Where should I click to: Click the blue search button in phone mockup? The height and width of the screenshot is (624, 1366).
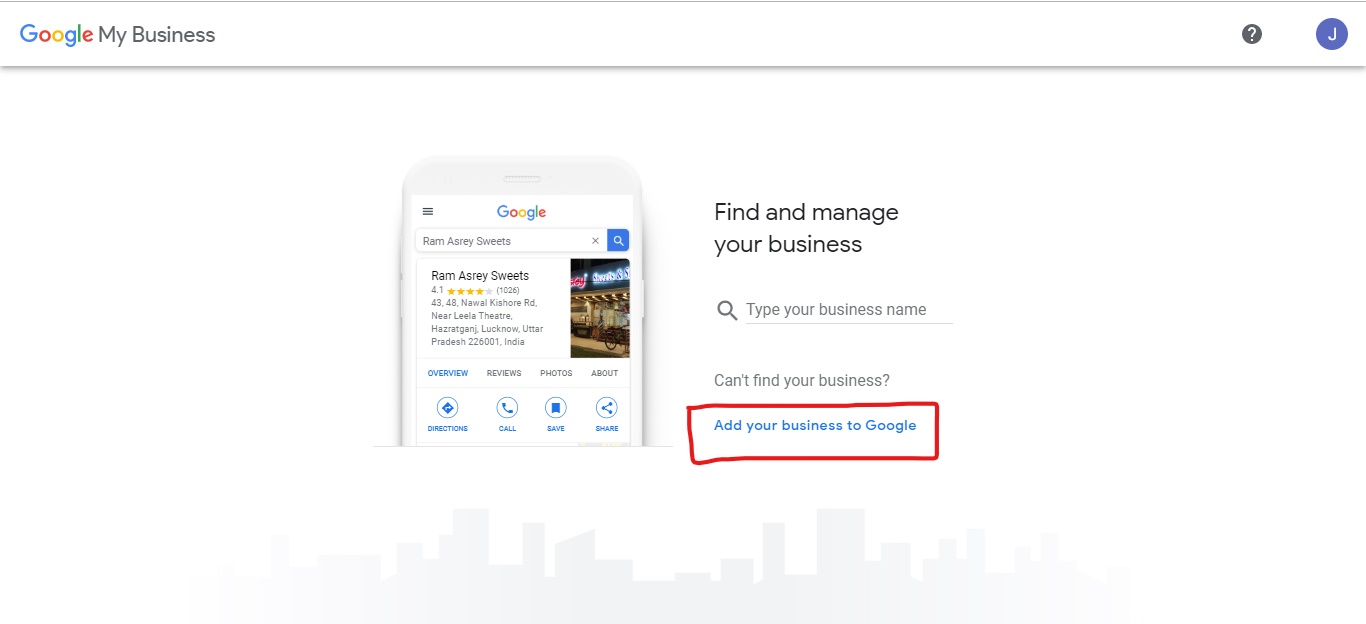coord(619,241)
